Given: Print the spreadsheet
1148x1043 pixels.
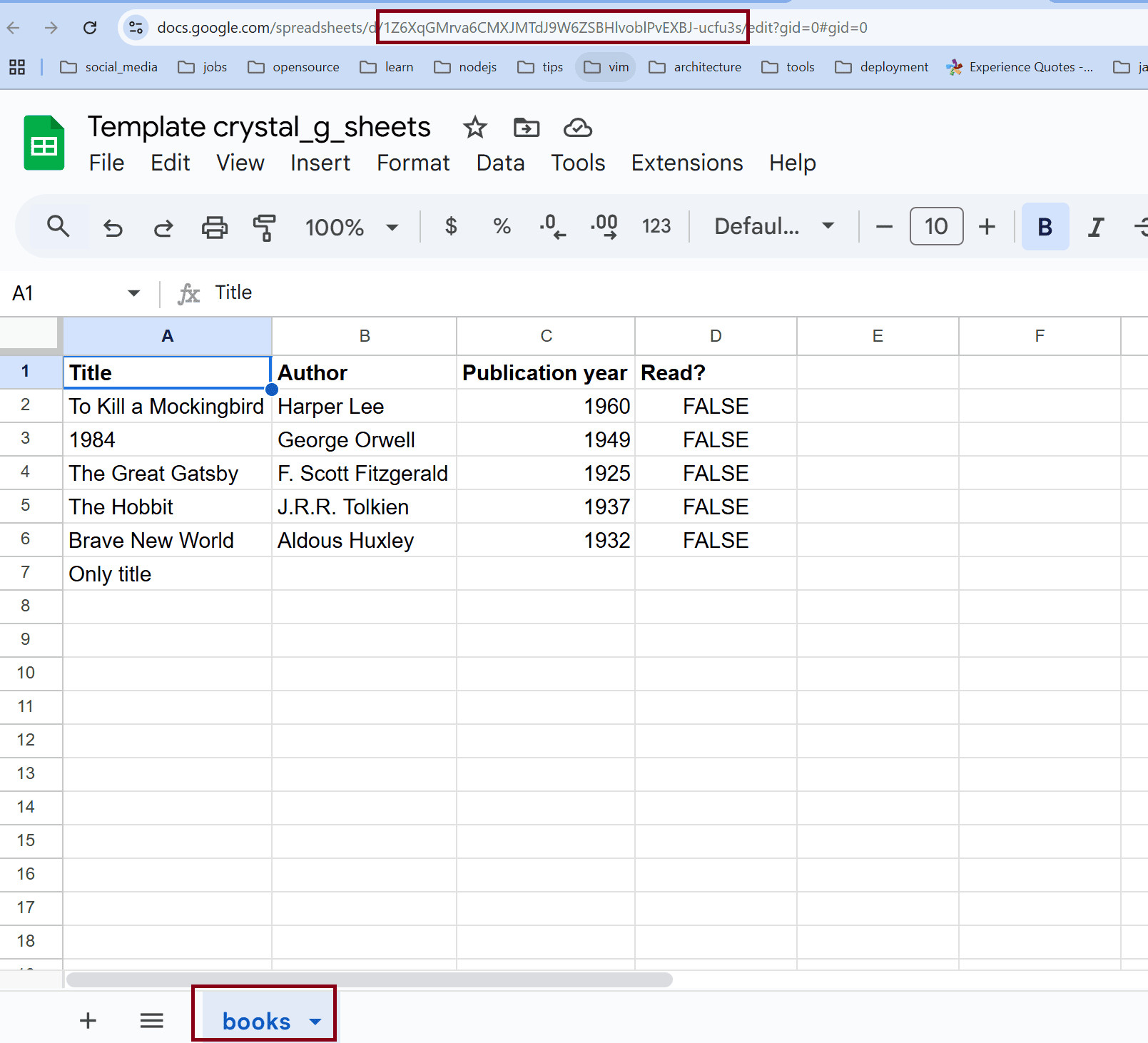Looking at the screenshot, I should coord(215,228).
